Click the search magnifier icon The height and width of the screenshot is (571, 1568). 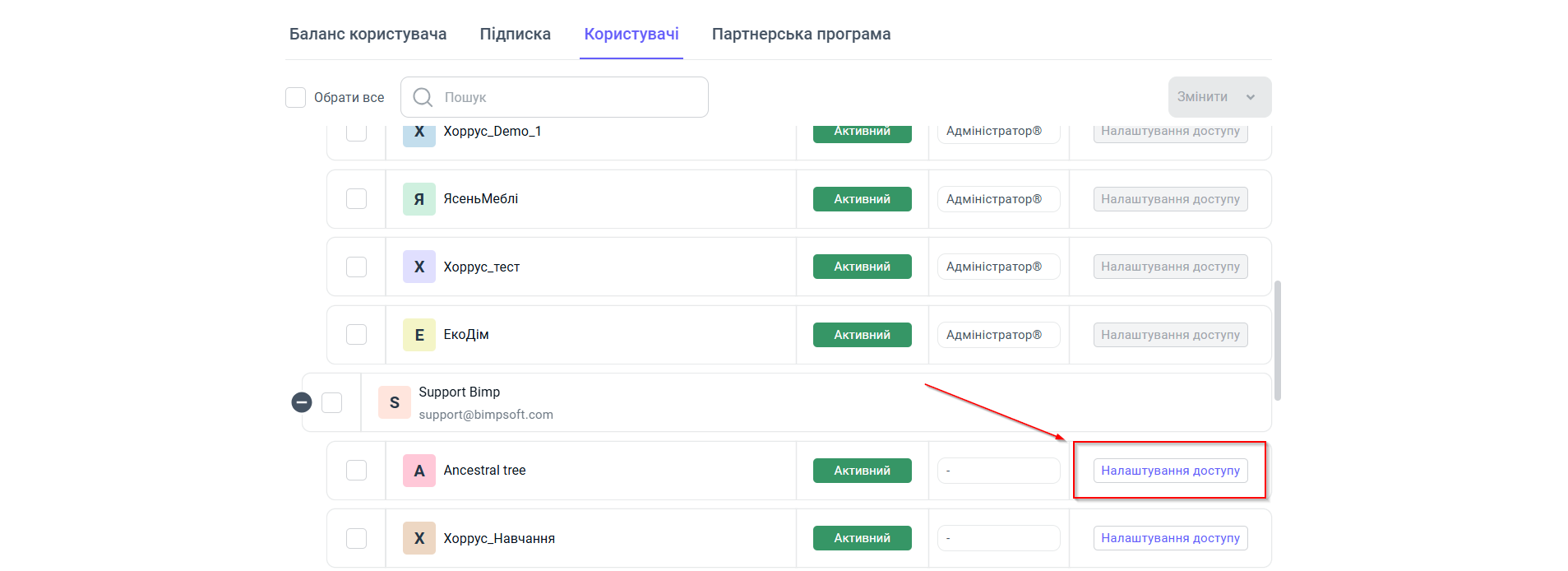click(x=423, y=97)
